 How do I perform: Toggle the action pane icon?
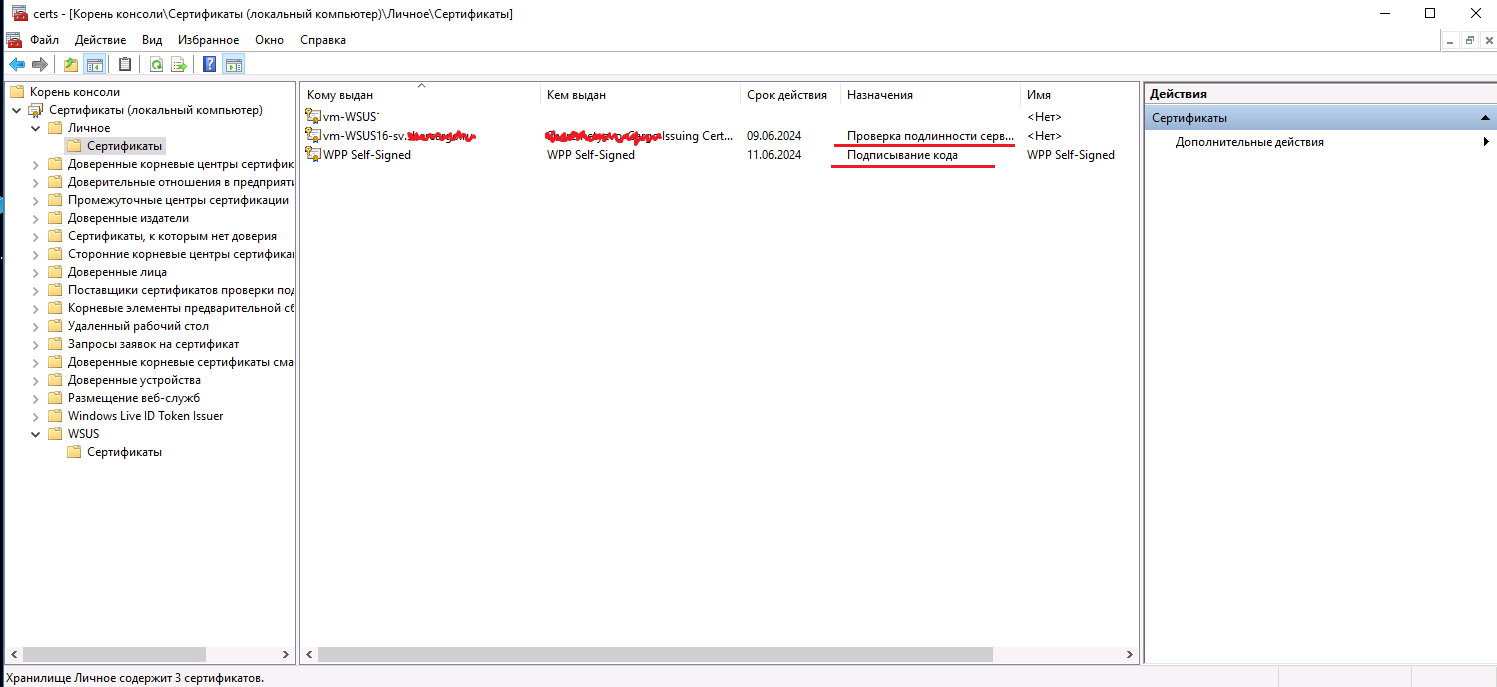(x=233, y=63)
